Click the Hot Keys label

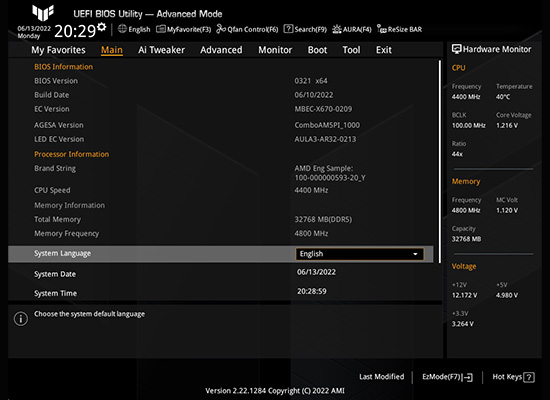coord(507,377)
